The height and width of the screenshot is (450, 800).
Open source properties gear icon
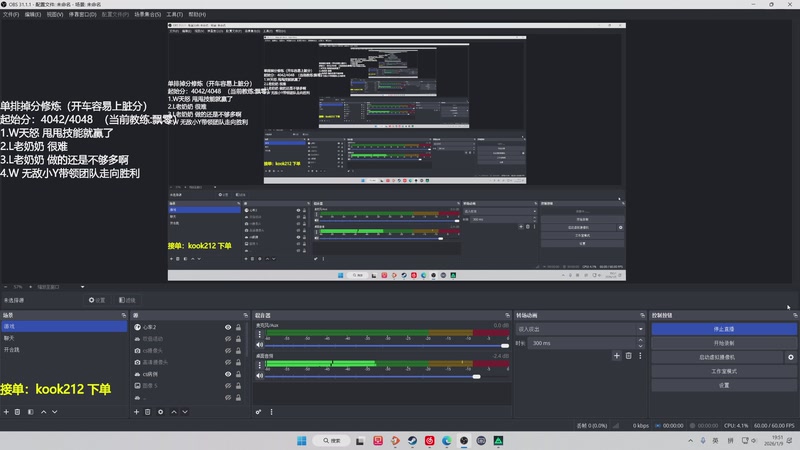(x=160, y=412)
